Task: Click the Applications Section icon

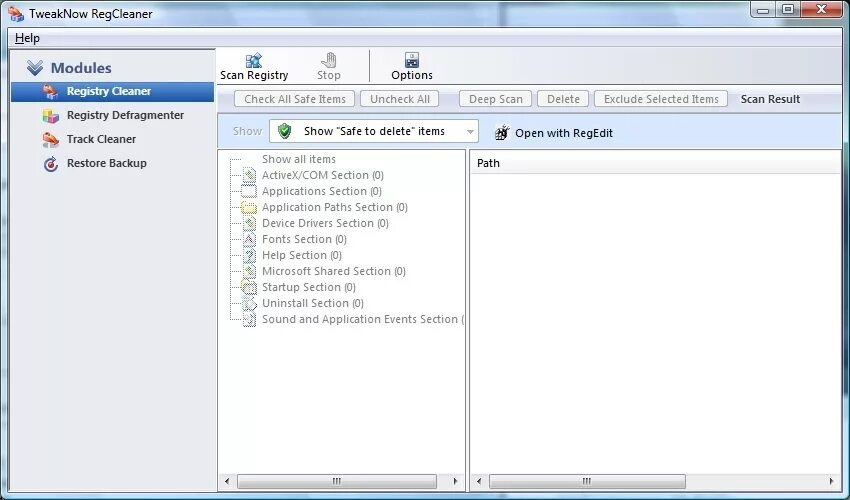Action: tap(249, 191)
